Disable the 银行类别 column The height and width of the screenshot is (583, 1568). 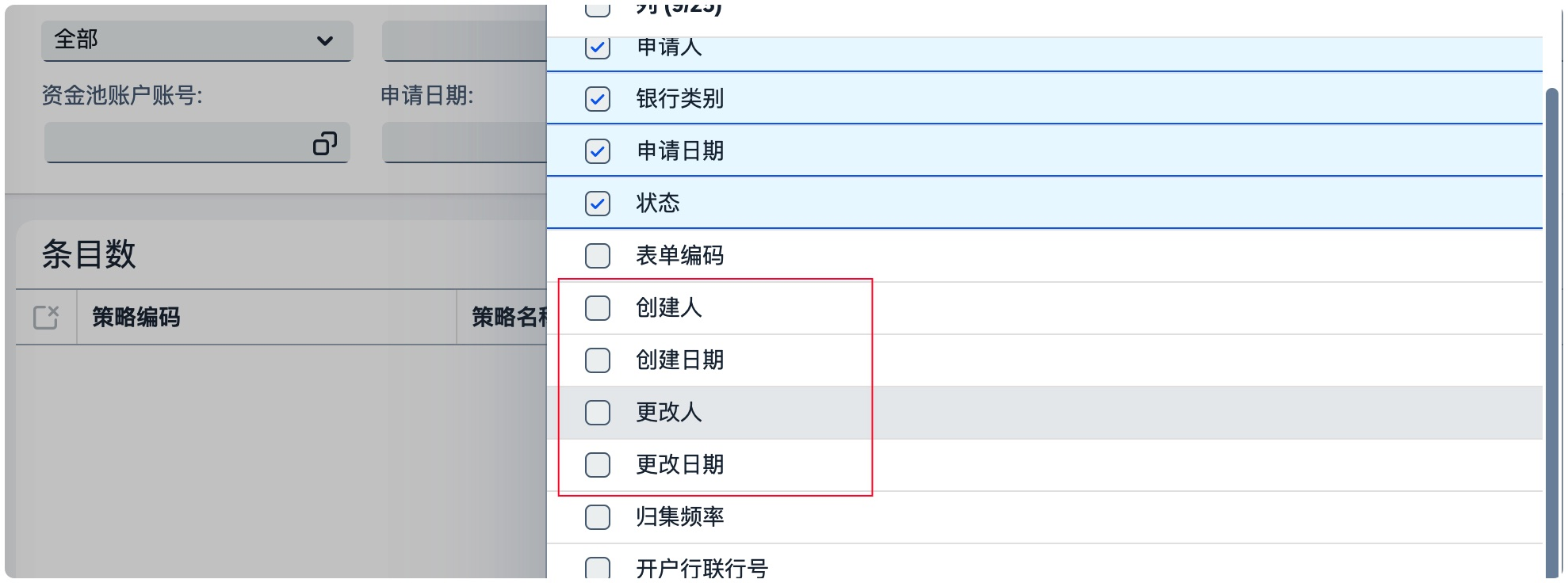(x=597, y=99)
